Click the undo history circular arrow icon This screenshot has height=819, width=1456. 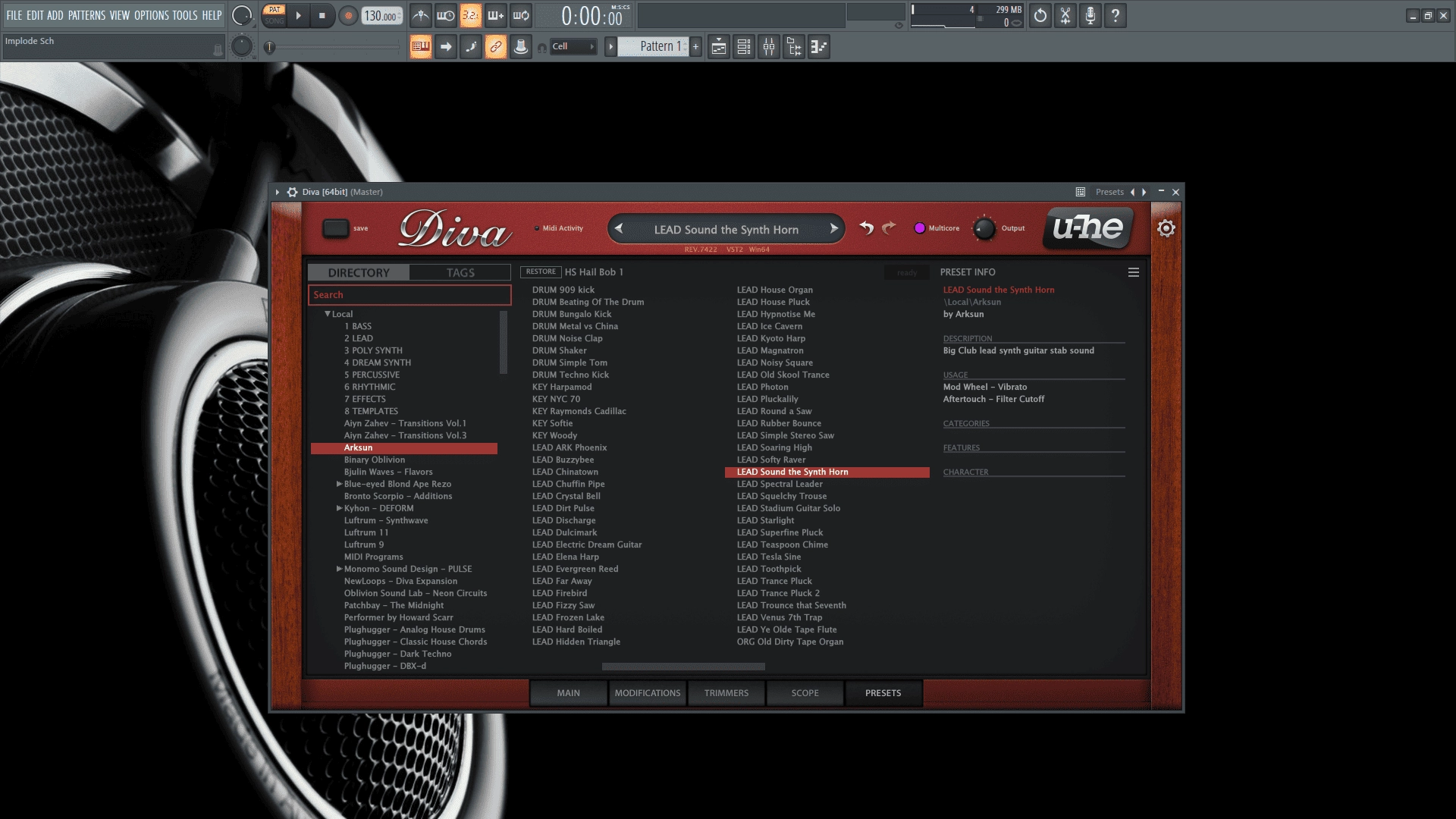point(1040,15)
